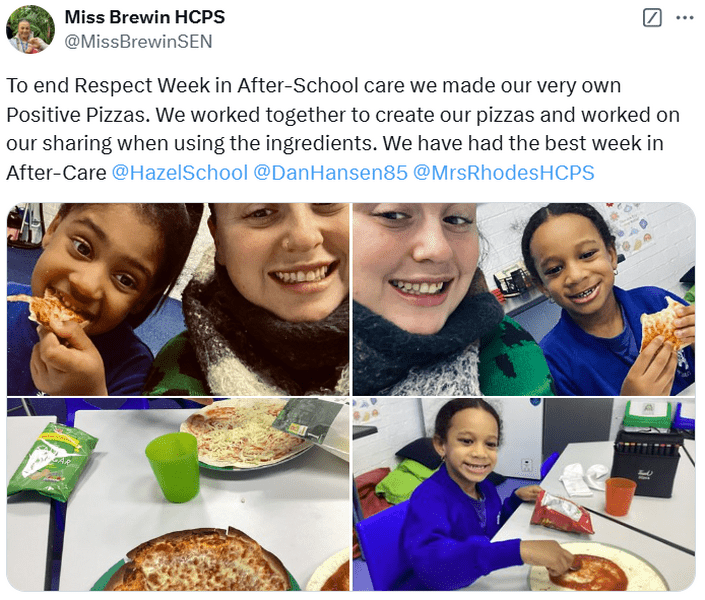
Task: Click the red grated cheese packet on the table
Action: tap(562, 513)
